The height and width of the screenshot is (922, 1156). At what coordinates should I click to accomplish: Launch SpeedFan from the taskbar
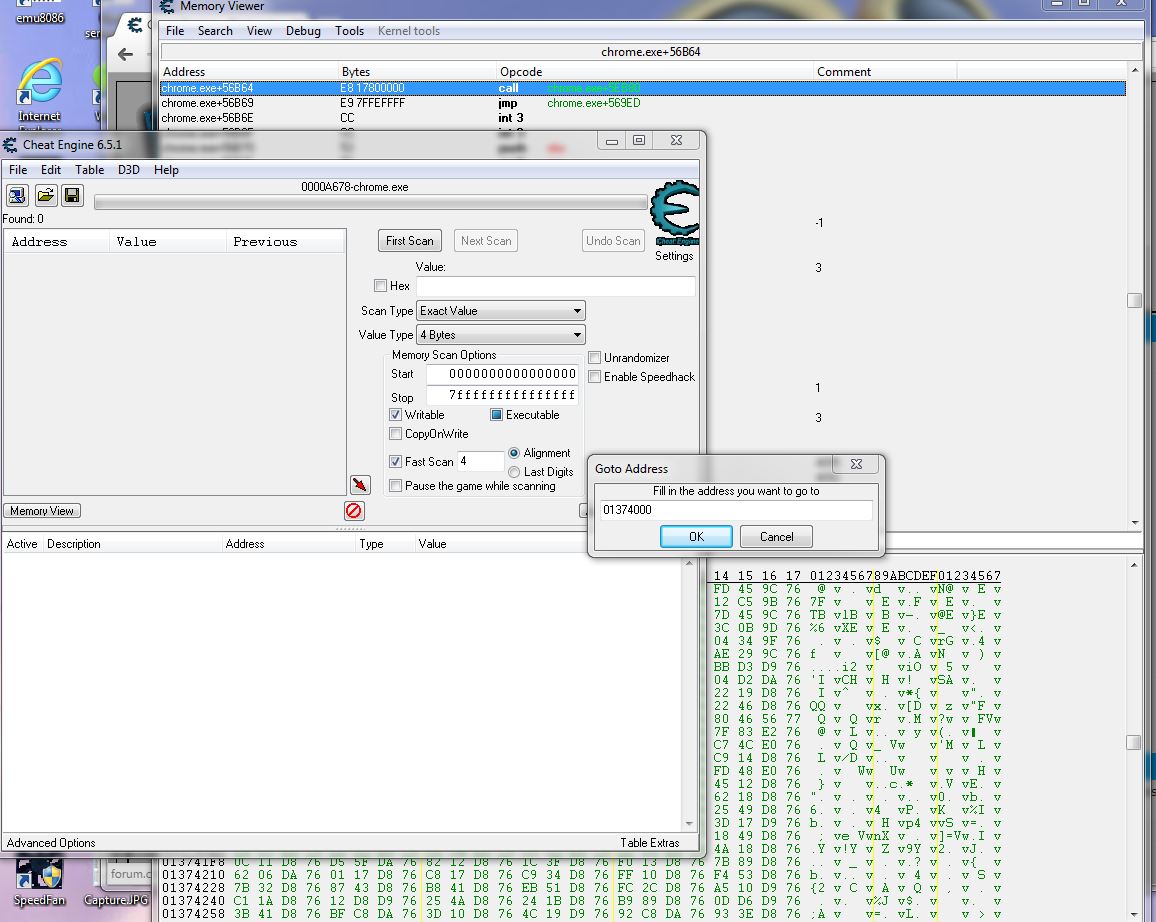(x=37, y=885)
